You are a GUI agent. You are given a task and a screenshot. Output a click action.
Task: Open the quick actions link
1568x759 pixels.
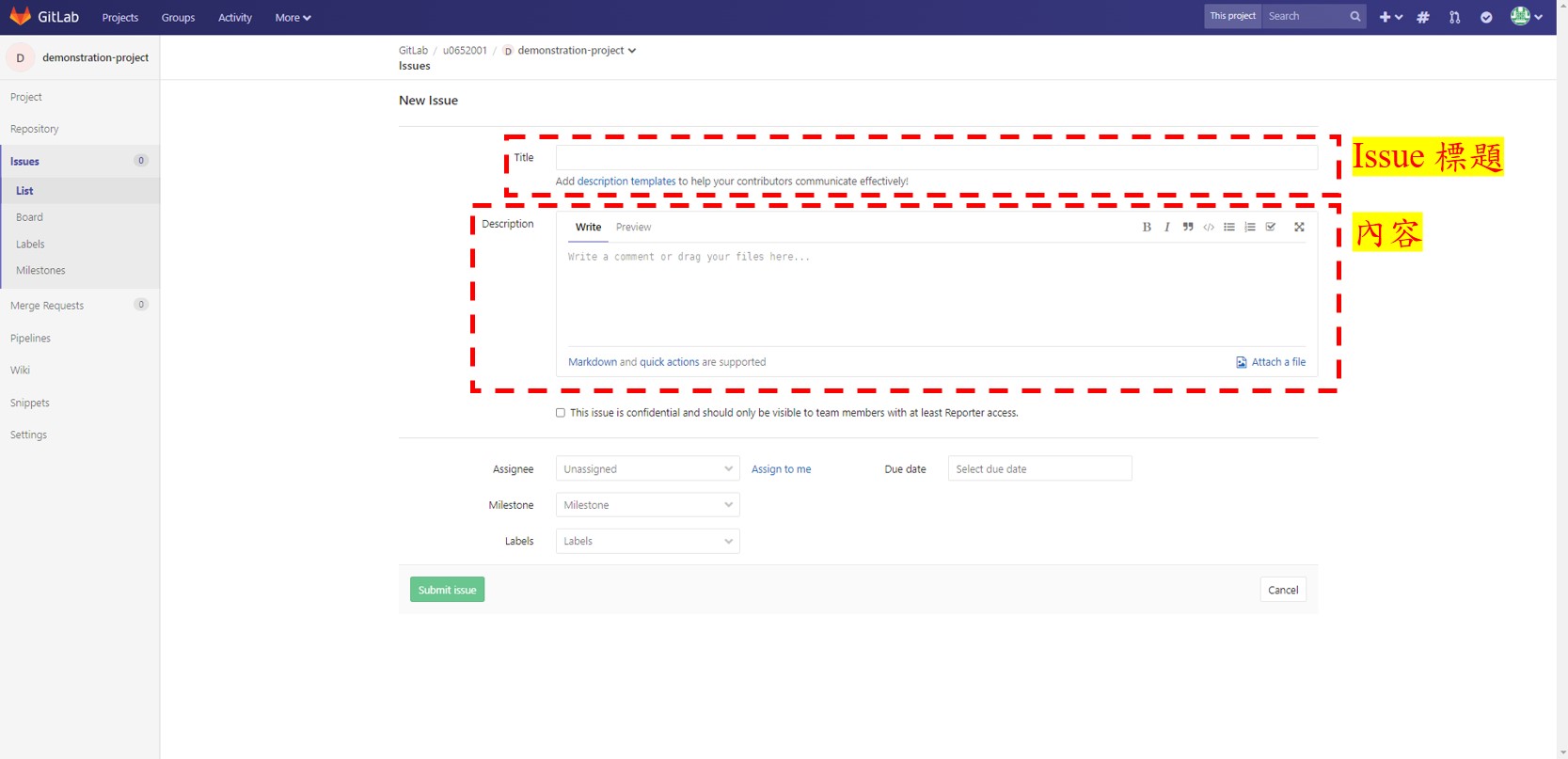[669, 362]
